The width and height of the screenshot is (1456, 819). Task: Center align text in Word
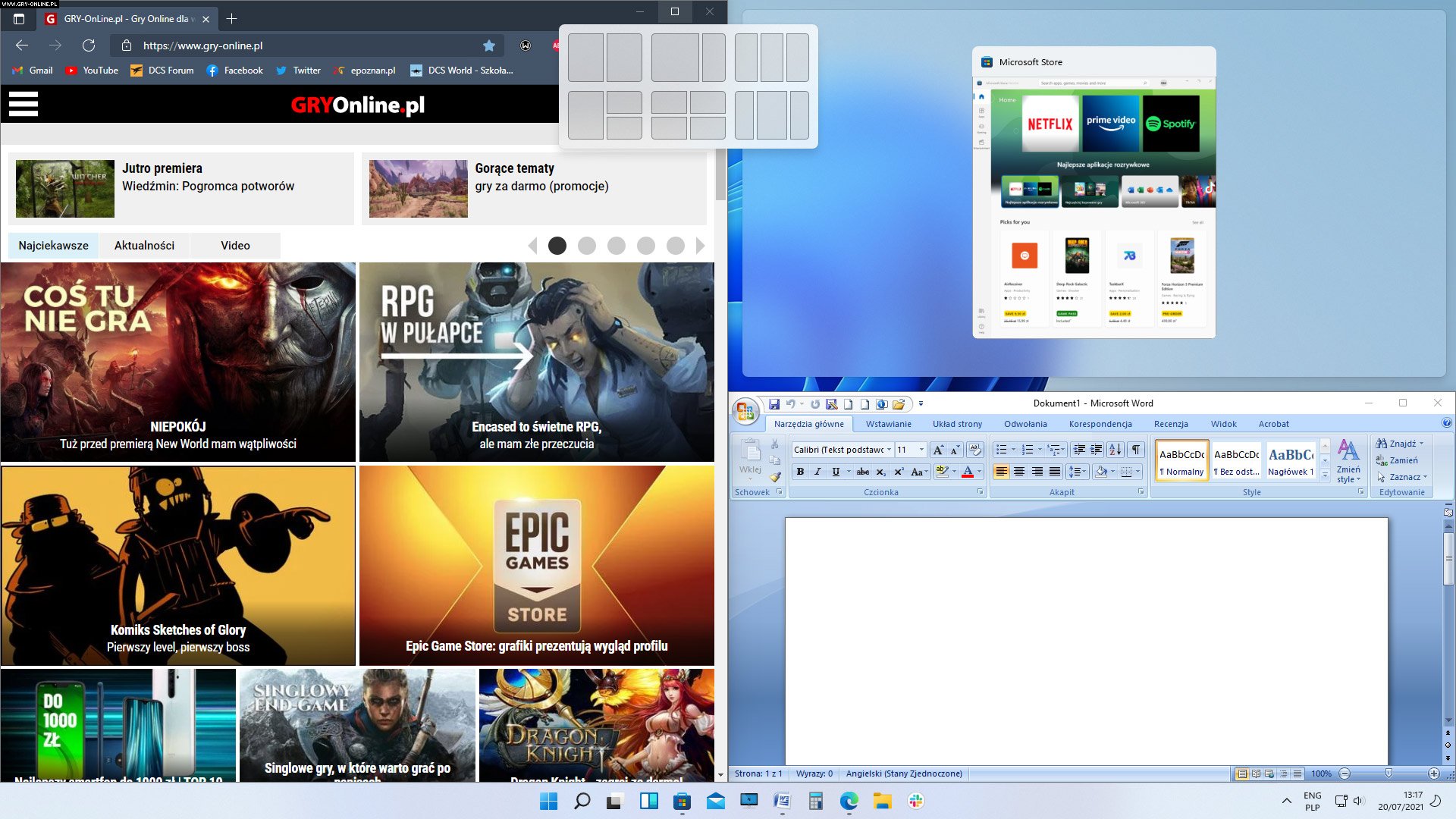coord(1019,472)
